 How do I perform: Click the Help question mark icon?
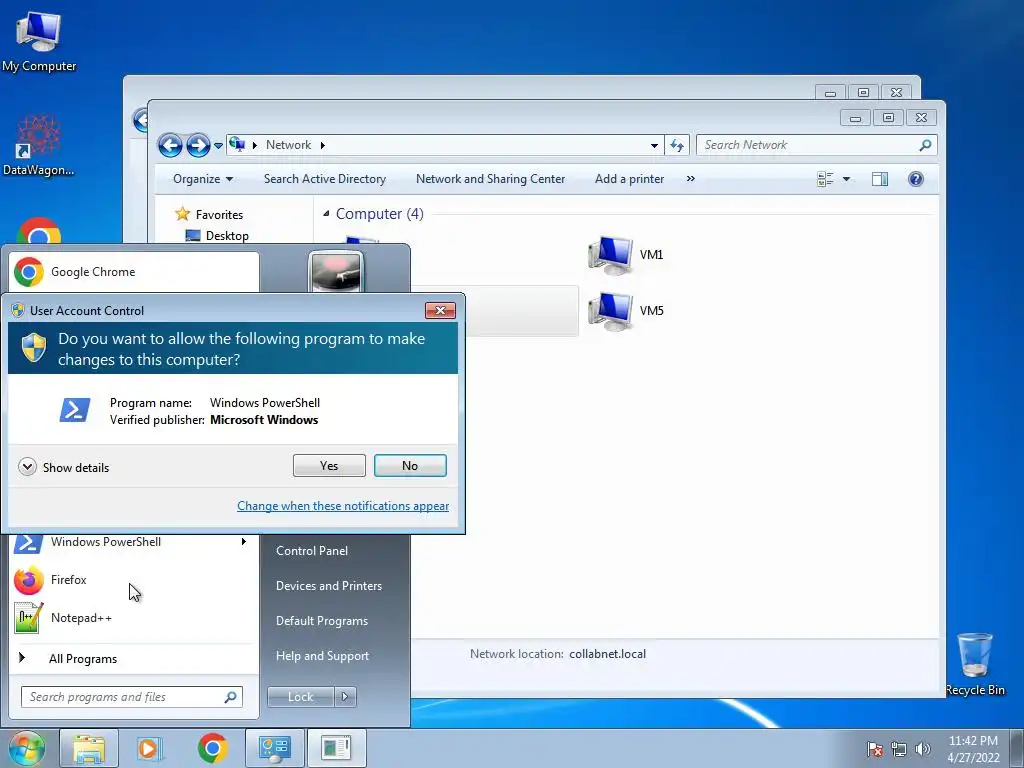pos(916,179)
